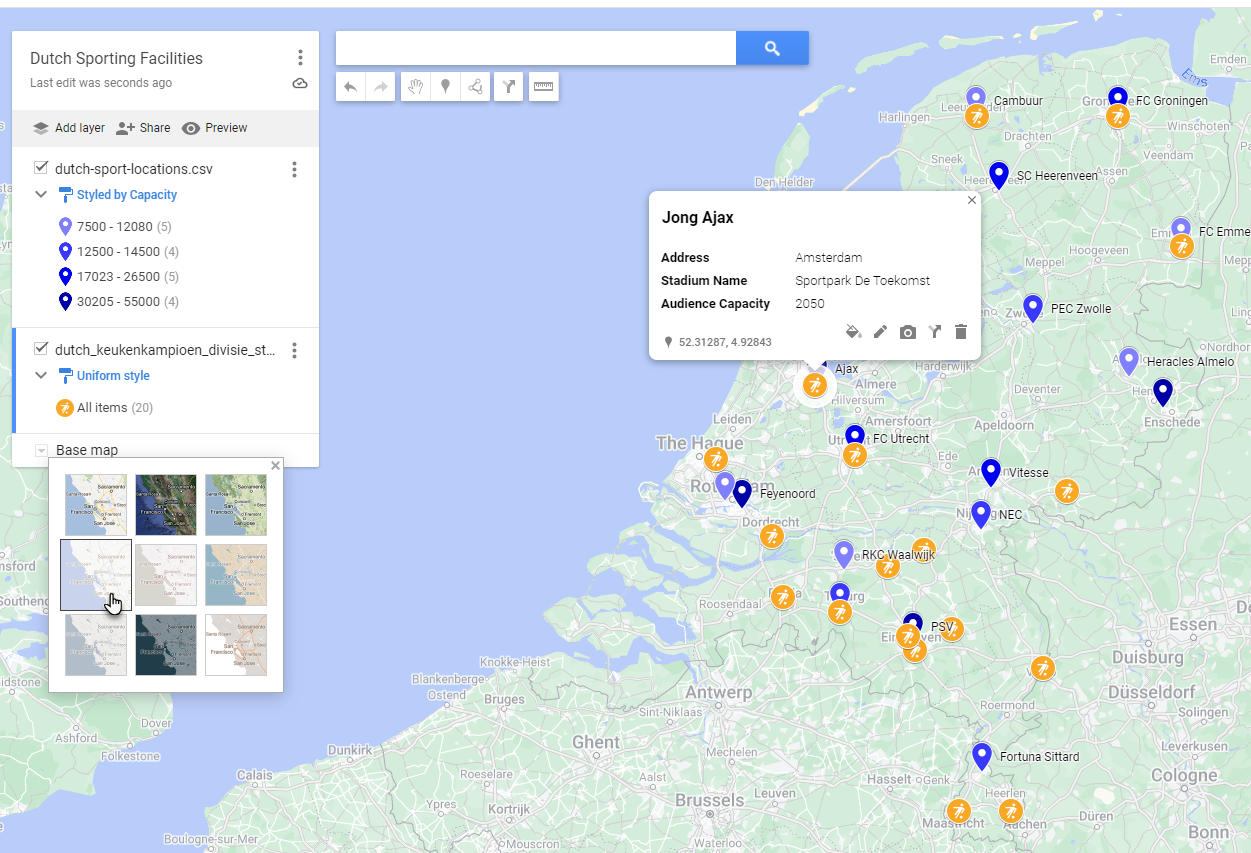Click Preview button
Screen dimensions: 1251x853
point(215,128)
